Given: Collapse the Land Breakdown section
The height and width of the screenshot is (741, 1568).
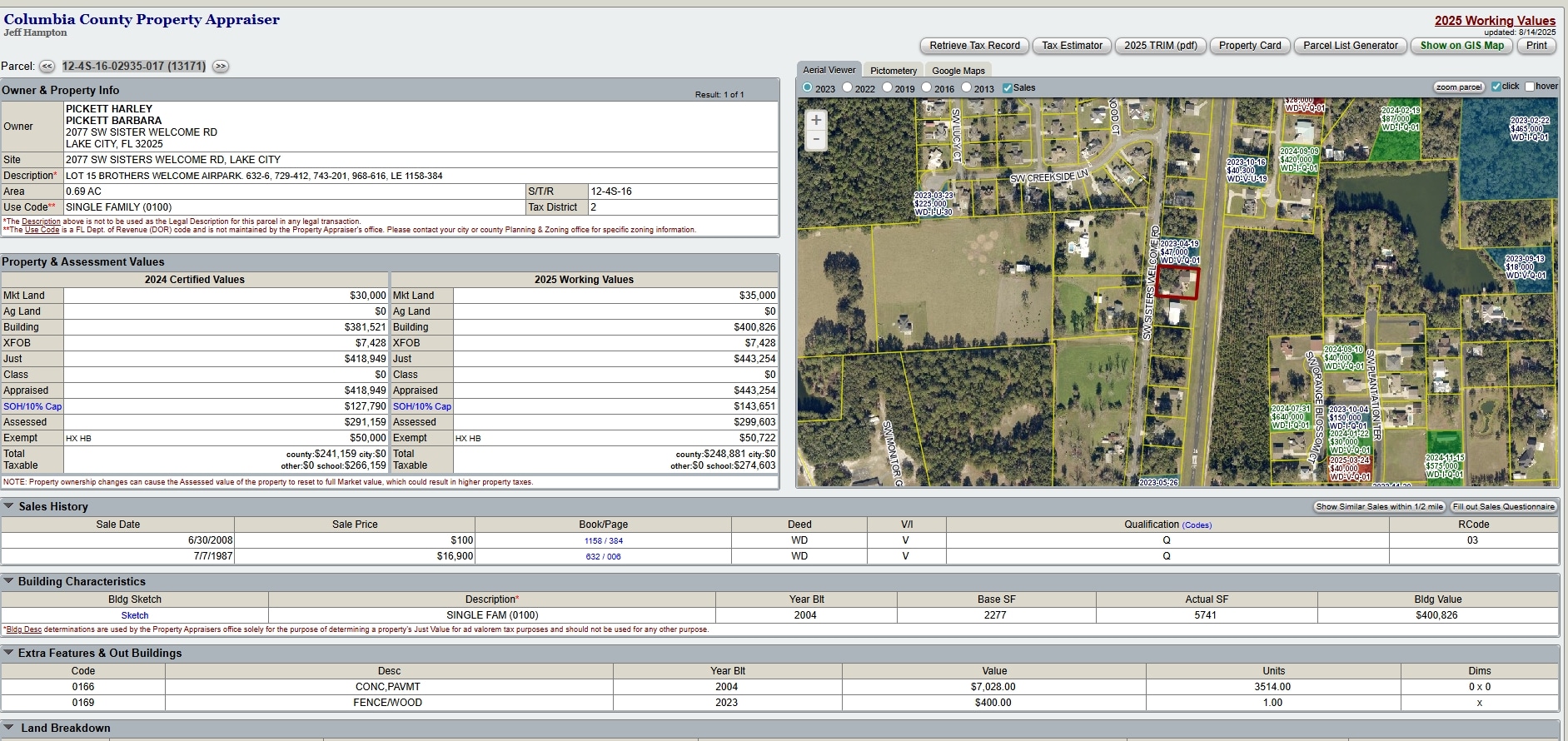Looking at the screenshot, I should pyautogui.click(x=8, y=728).
